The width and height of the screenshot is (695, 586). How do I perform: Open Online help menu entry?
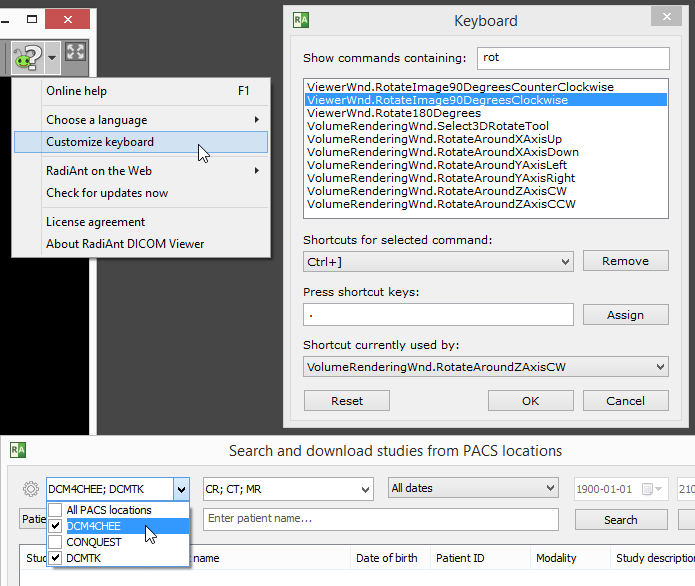pyautogui.click(x=141, y=91)
